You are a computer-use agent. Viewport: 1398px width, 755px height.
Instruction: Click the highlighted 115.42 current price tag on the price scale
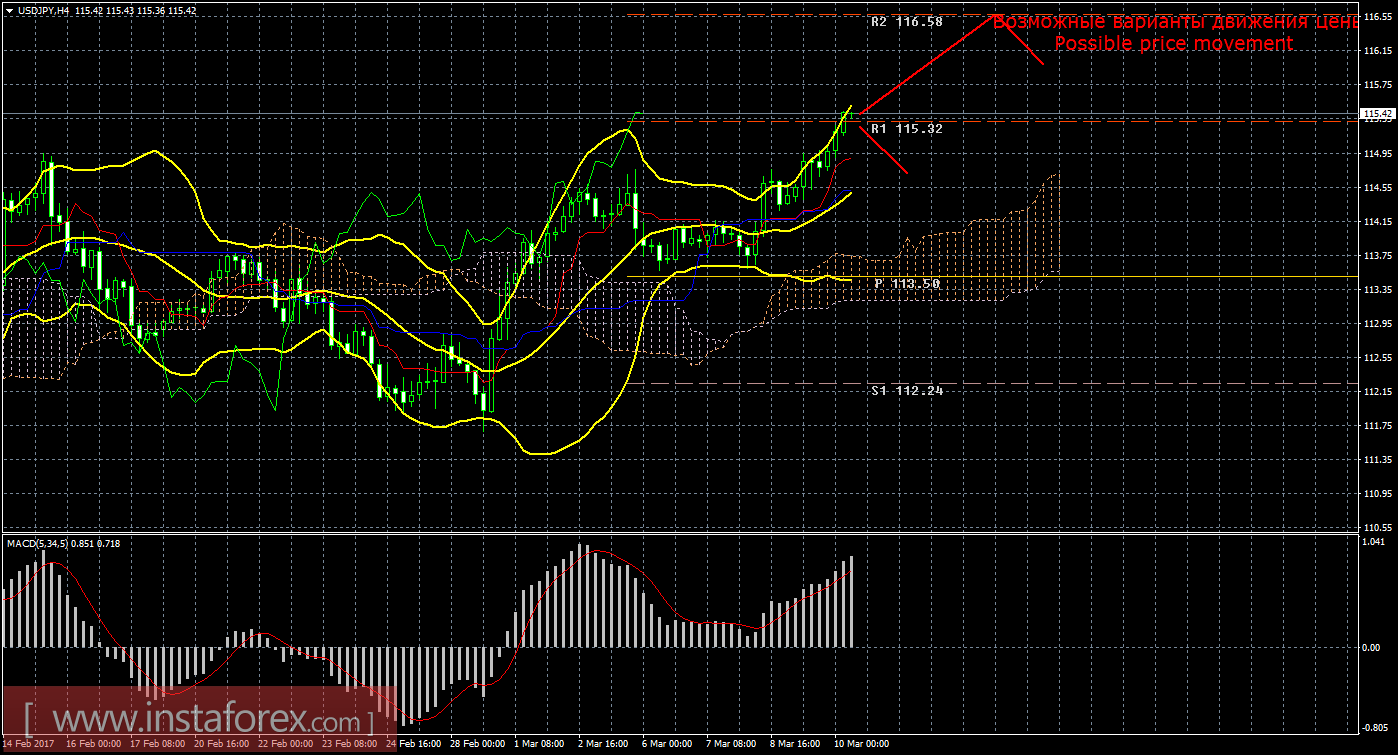pyautogui.click(x=1378, y=115)
